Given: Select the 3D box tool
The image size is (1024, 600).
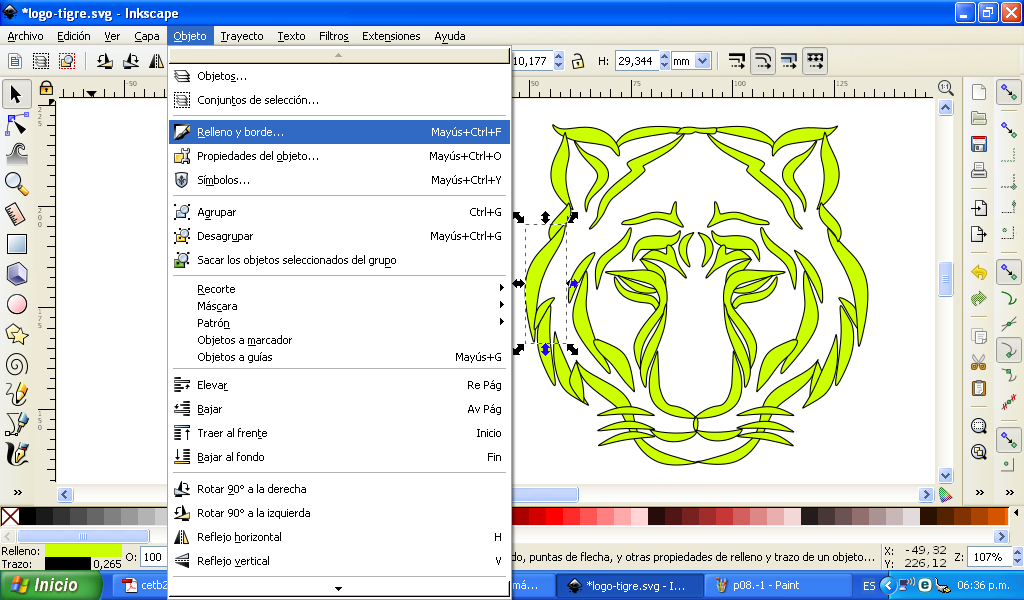Looking at the screenshot, I should pos(16,274).
